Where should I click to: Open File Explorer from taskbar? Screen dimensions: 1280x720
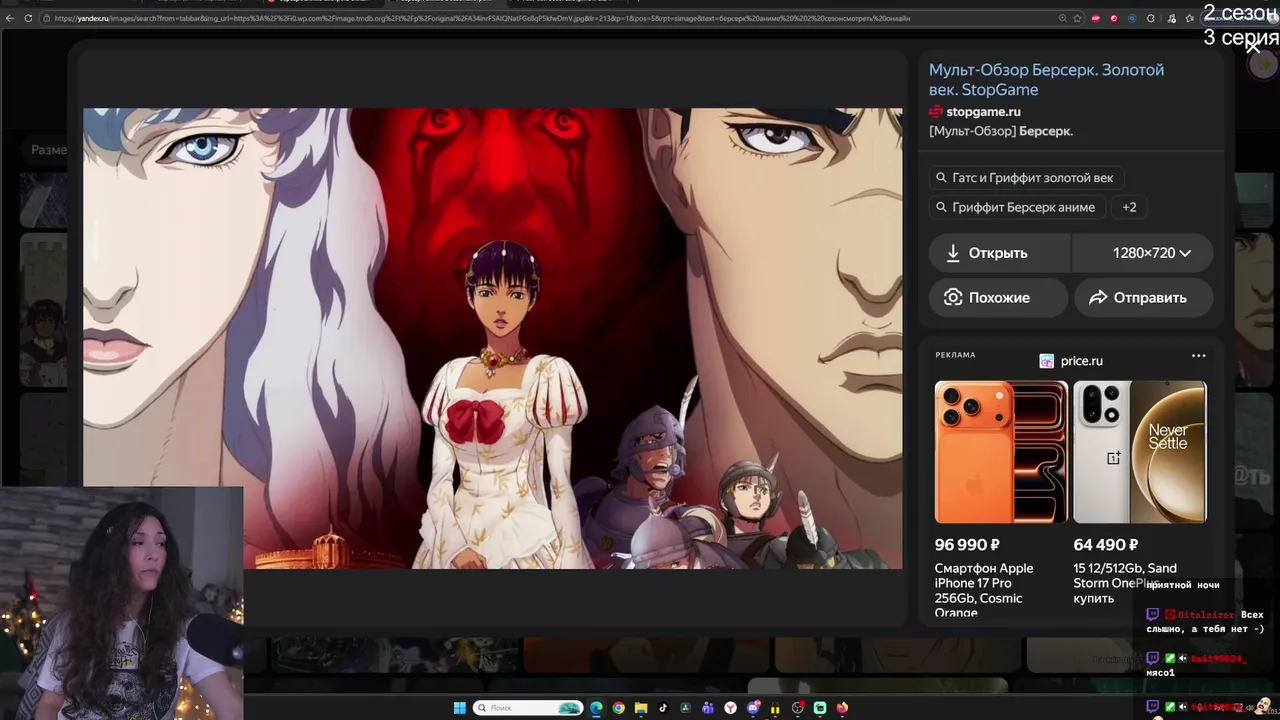[641, 708]
